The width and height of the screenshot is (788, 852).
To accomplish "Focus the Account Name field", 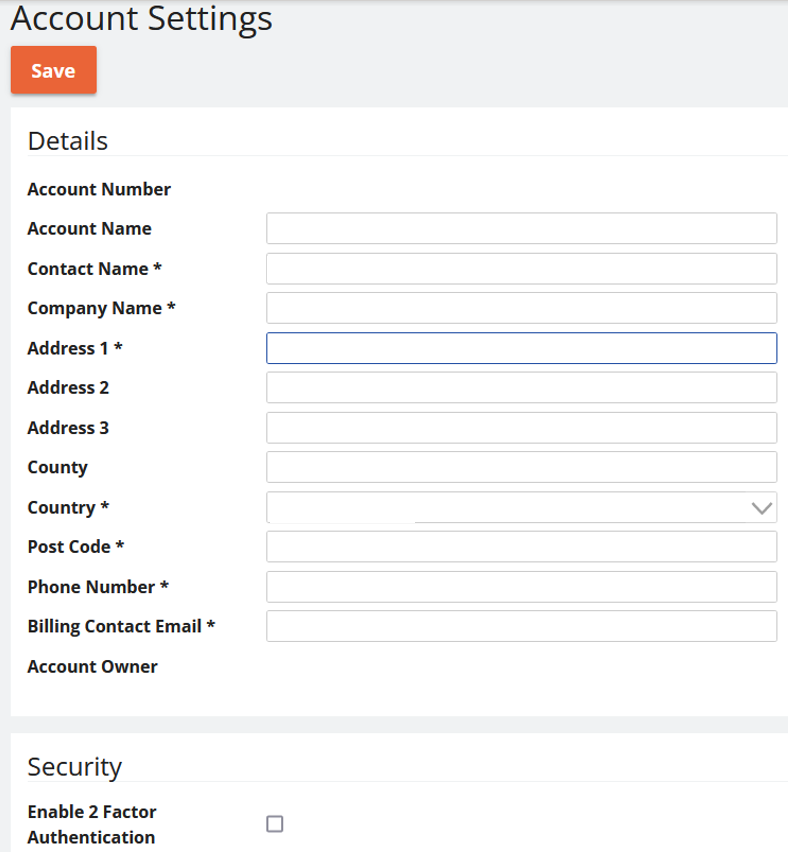I will (x=521, y=228).
